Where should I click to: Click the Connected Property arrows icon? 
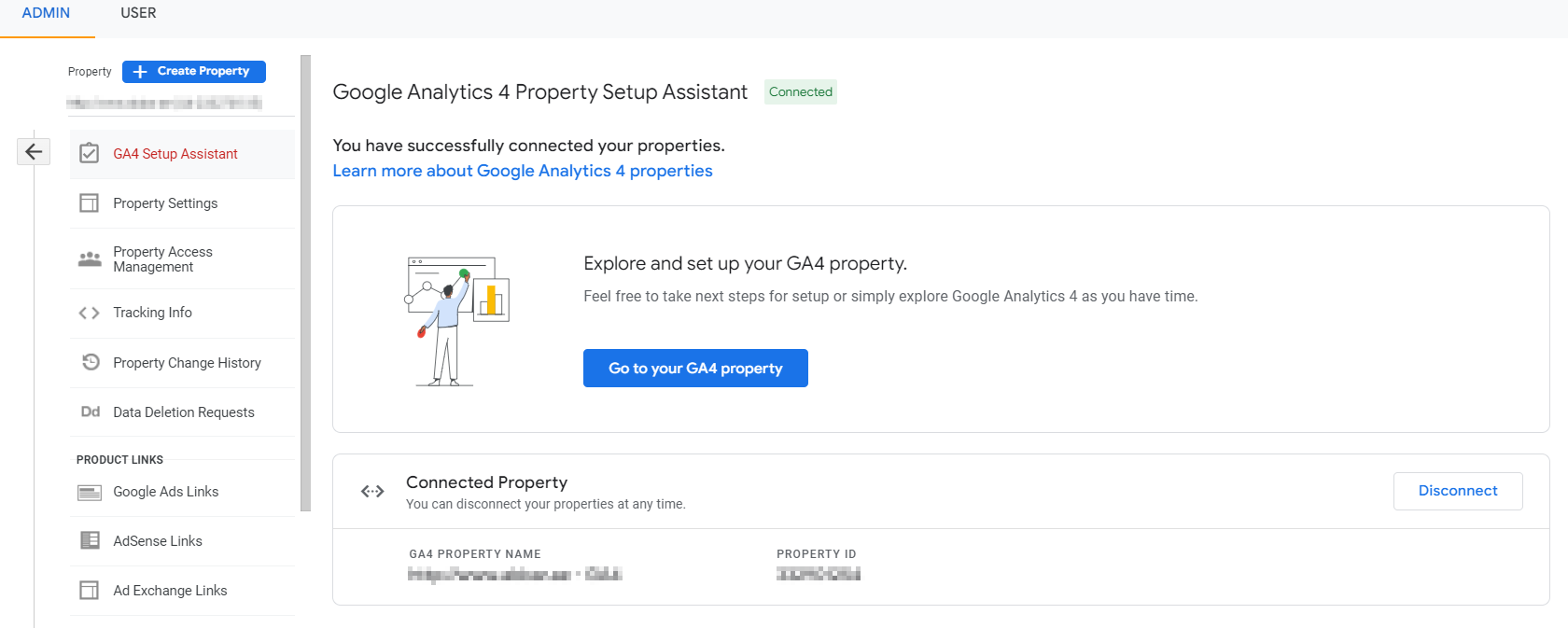(x=372, y=491)
